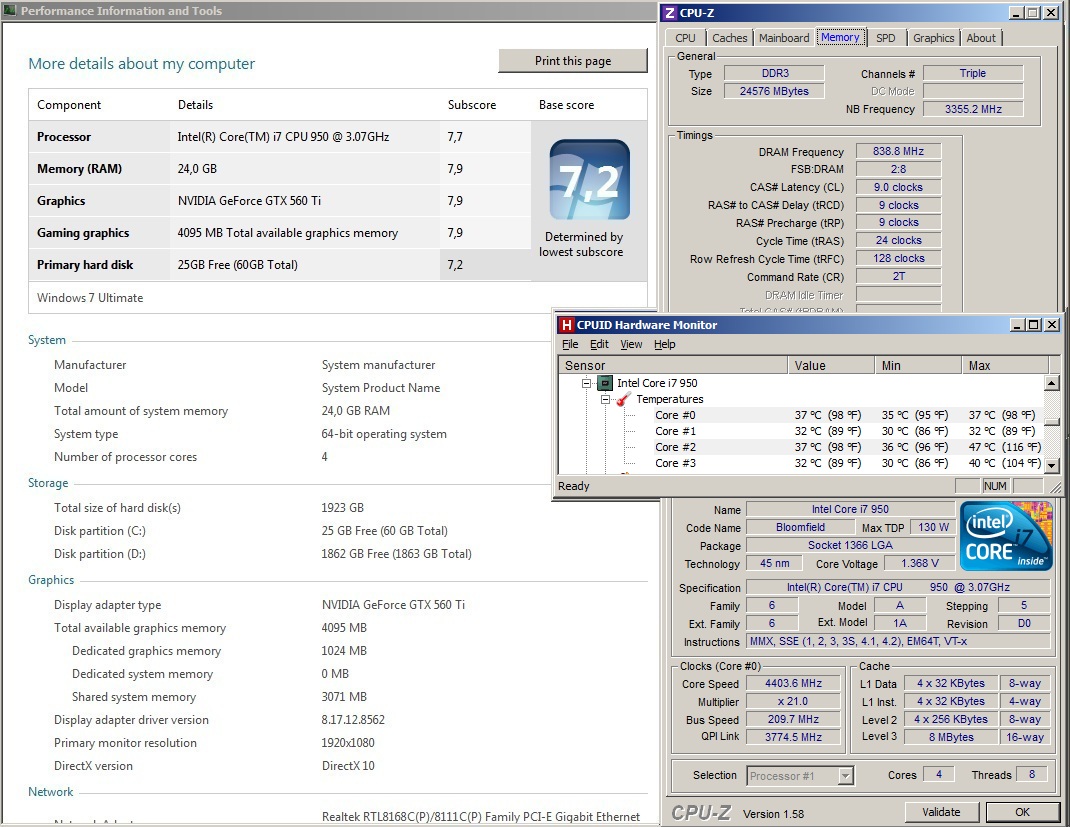Click the NUM indicator in status bar
This screenshot has height=827, width=1070.
(x=995, y=486)
